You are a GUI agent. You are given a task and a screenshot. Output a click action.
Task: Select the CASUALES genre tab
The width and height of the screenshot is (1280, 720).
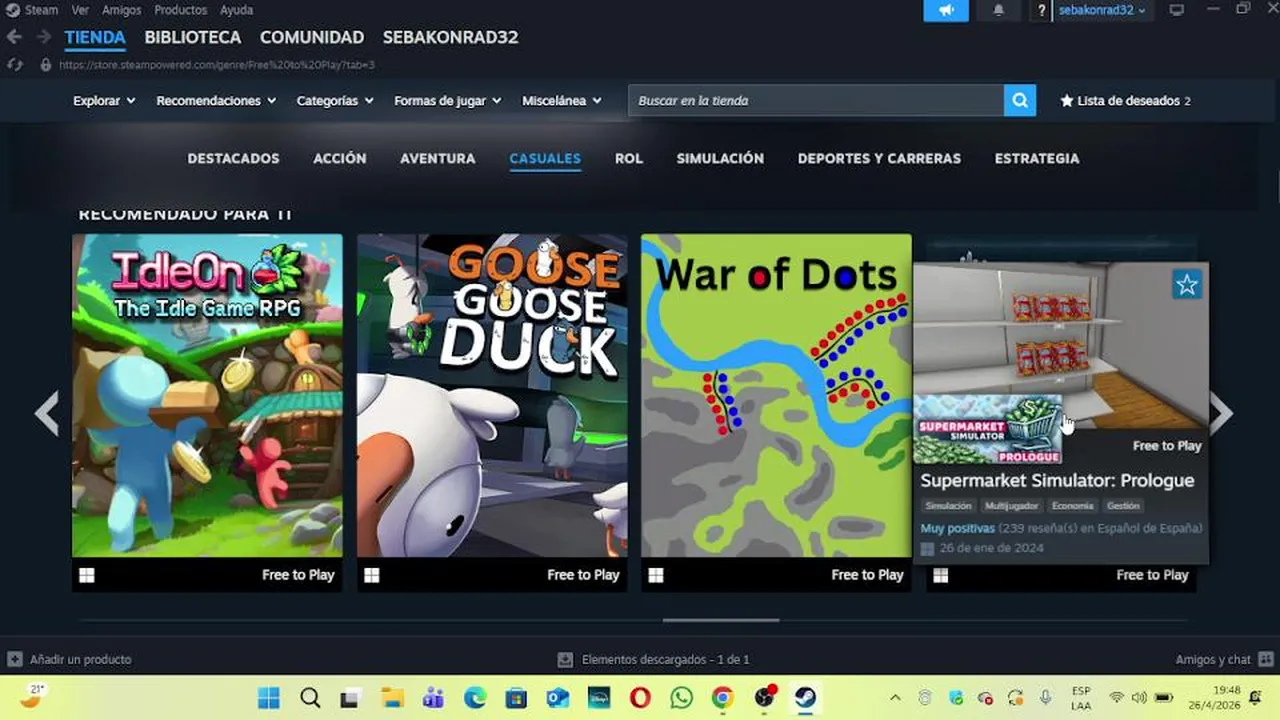(545, 158)
